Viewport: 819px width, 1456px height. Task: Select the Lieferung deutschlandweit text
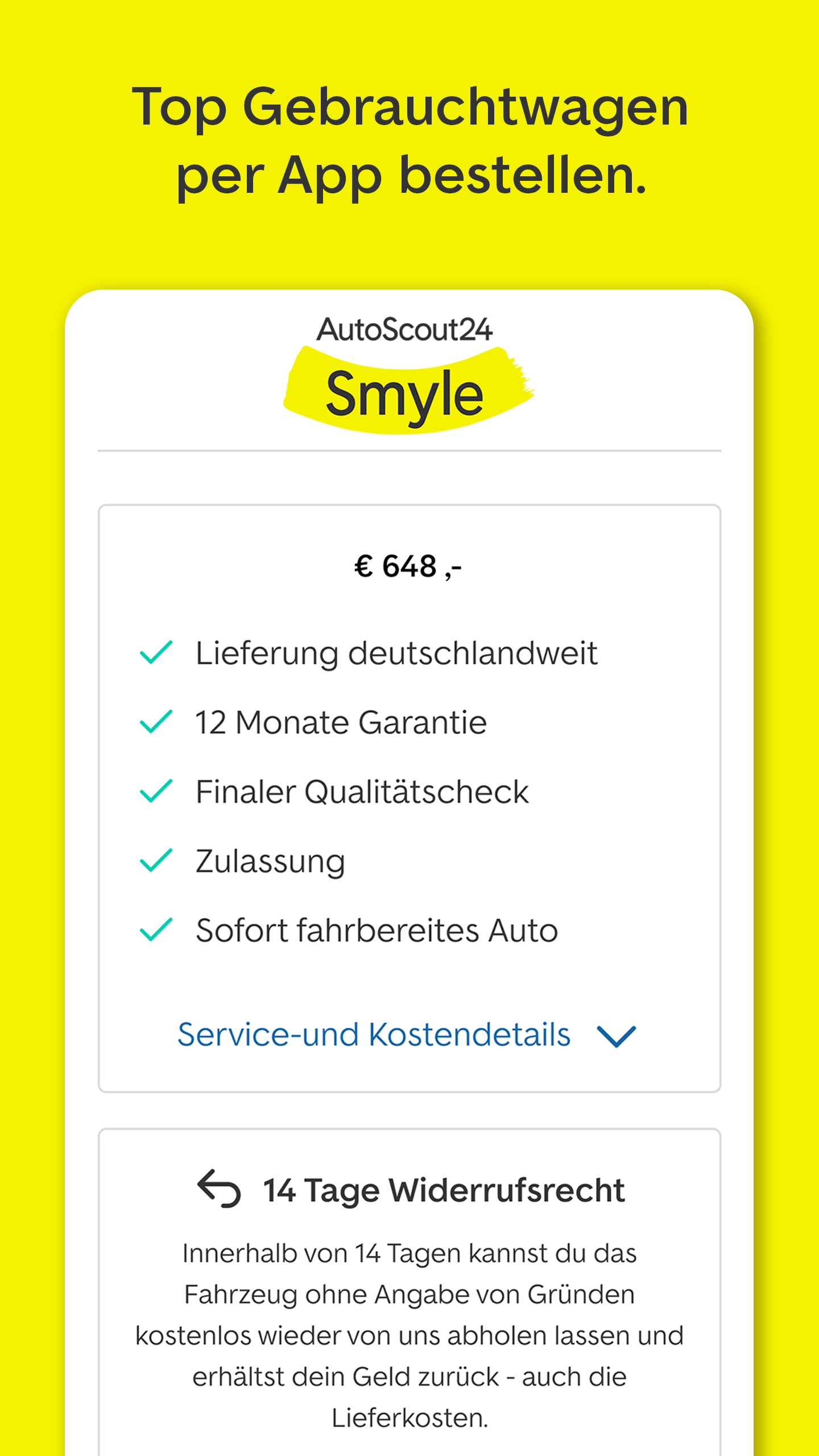coord(396,653)
